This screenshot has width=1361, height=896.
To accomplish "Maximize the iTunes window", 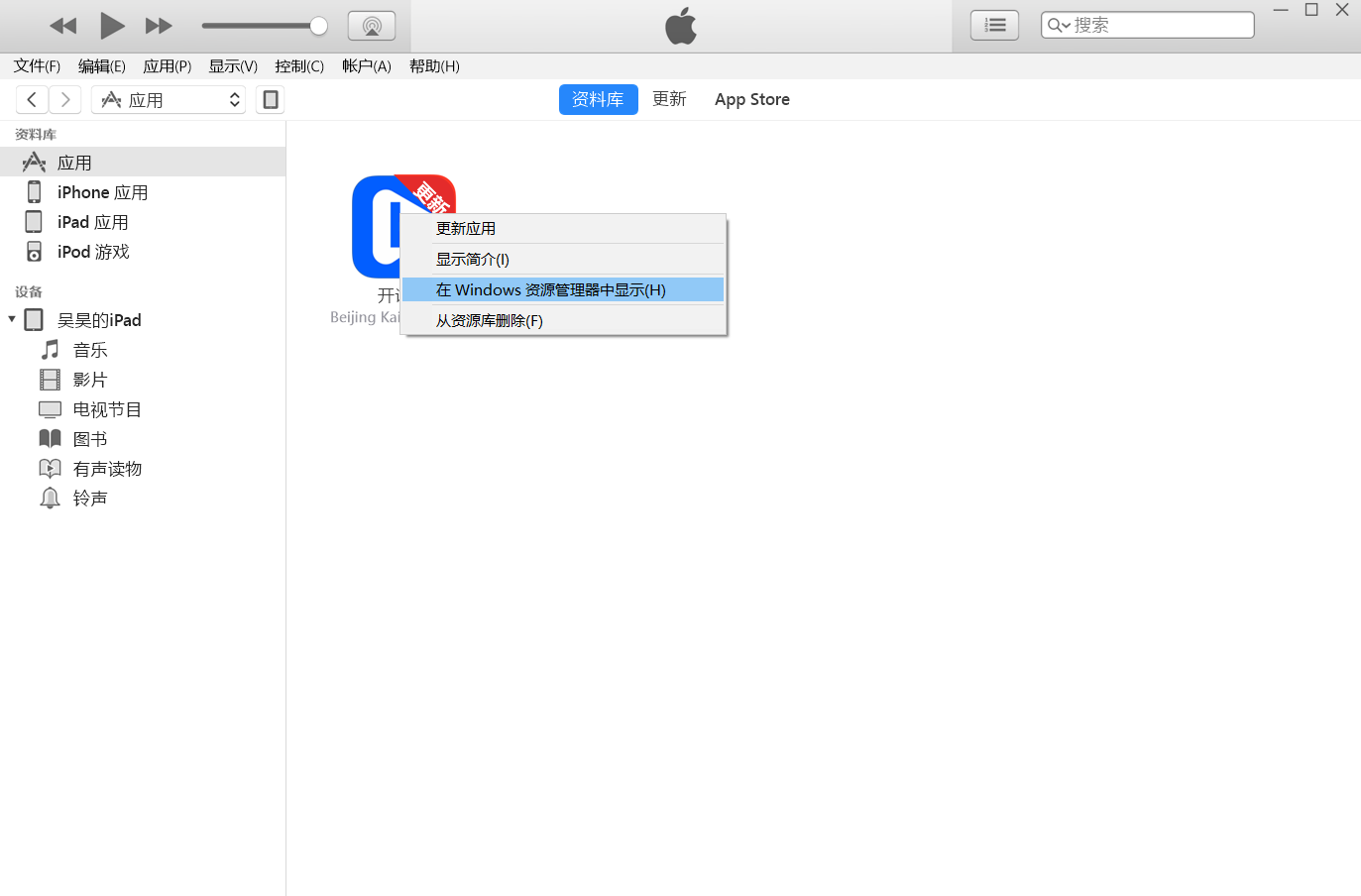I will point(1311,10).
